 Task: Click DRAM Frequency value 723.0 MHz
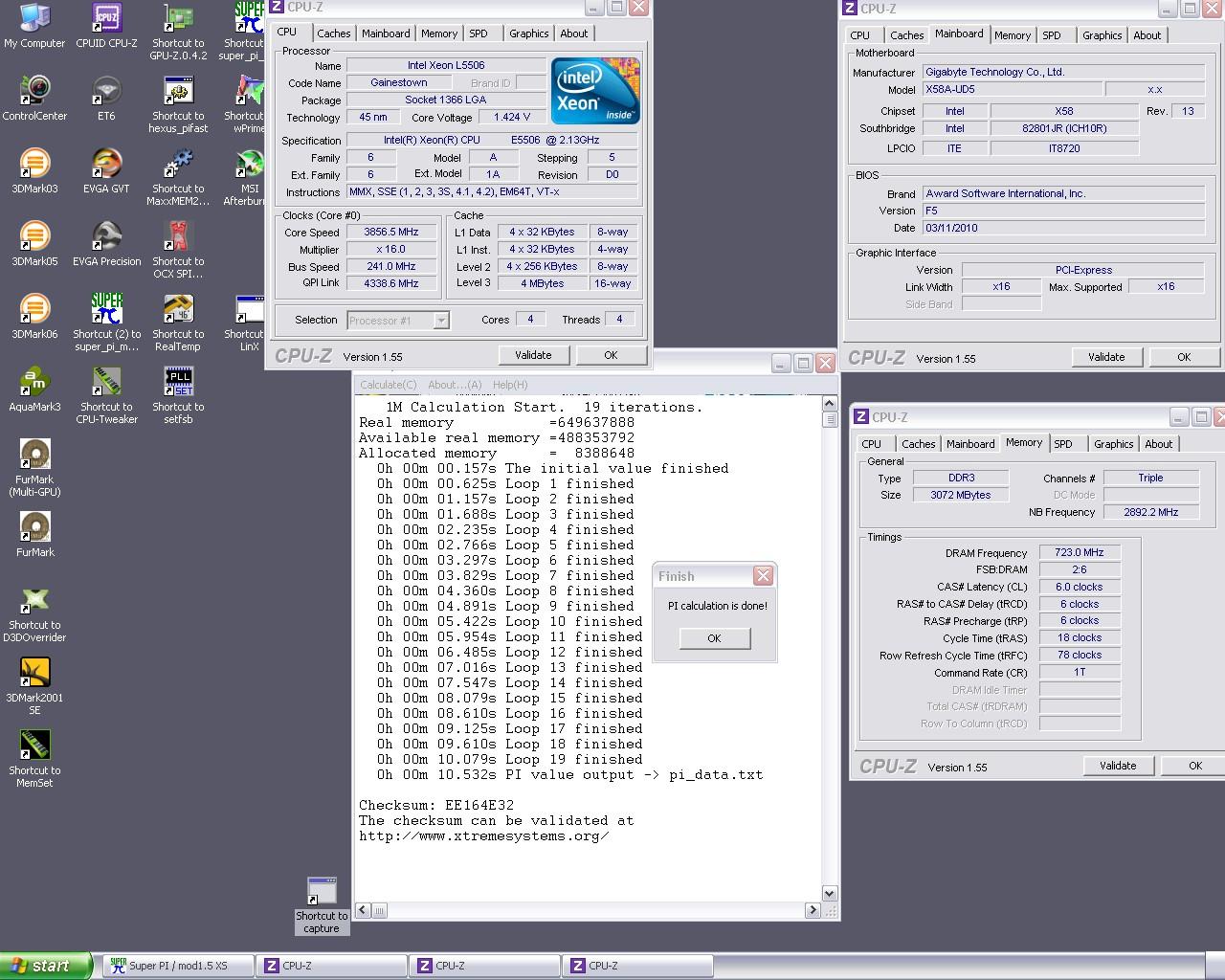tap(1080, 552)
